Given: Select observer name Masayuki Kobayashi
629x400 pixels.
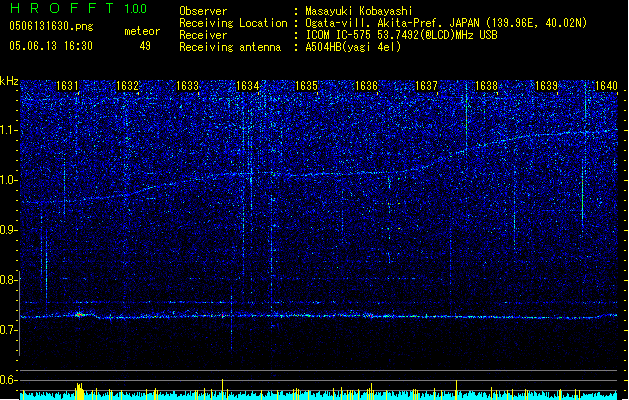Looking at the screenshot, I should tap(359, 11).
